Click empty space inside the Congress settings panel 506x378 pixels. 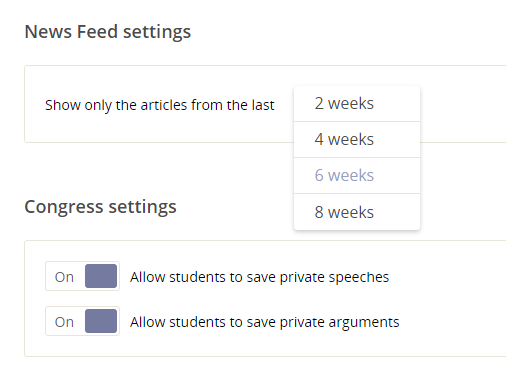click(x=450, y=300)
